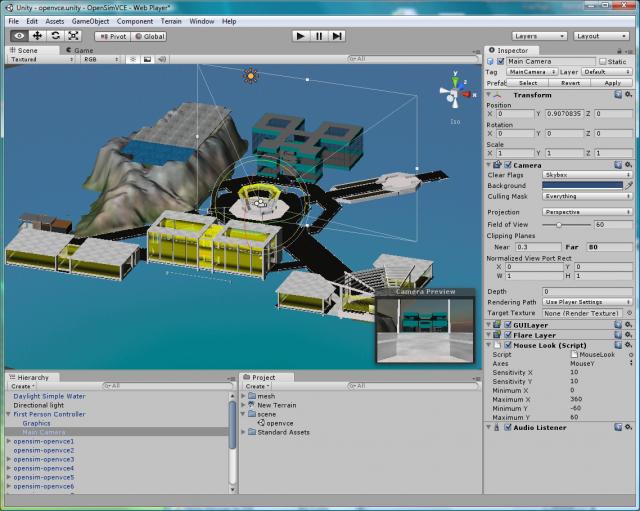The image size is (640, 511).
Task: Select the Rotate tool
Action: 56,36
